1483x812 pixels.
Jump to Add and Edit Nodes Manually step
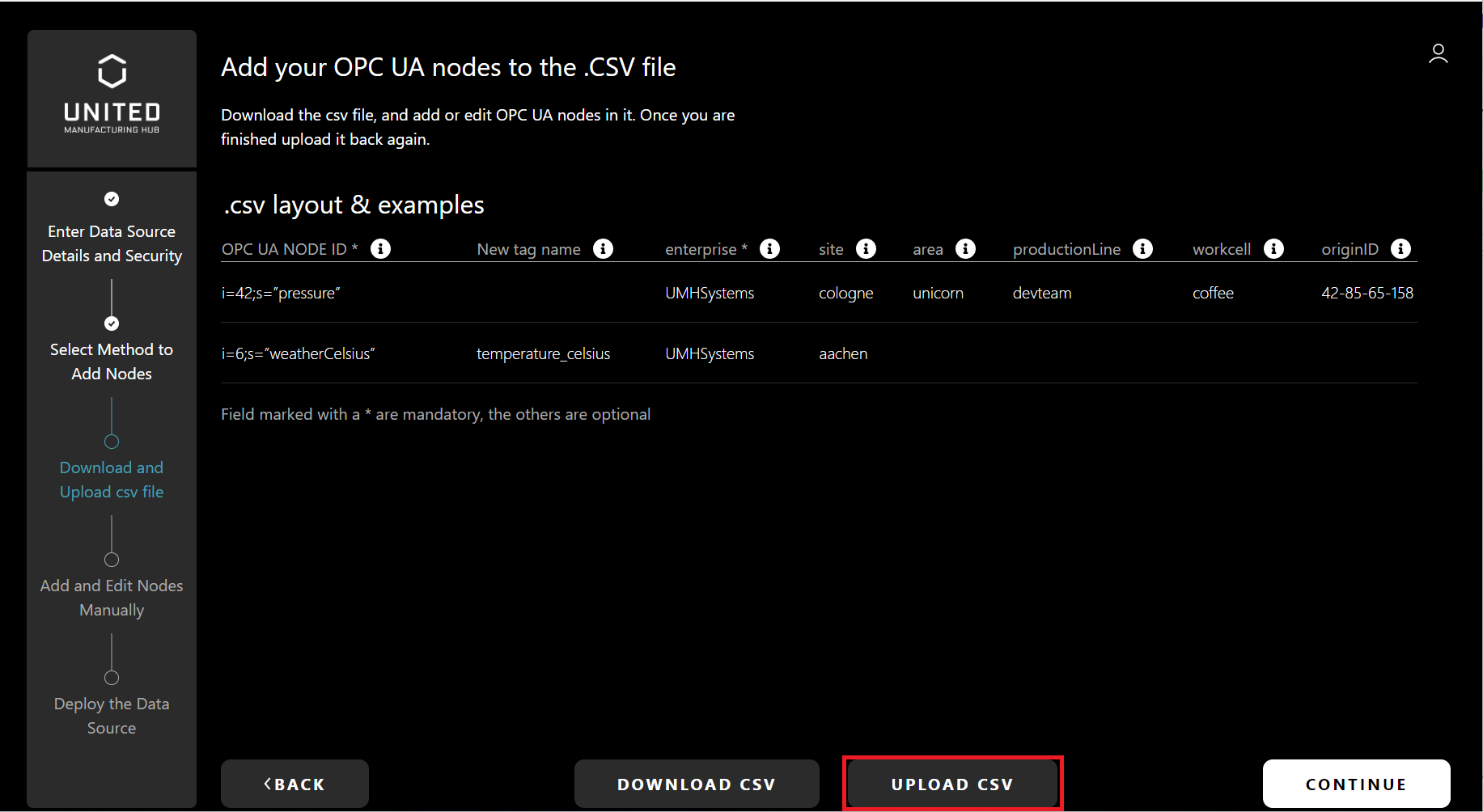[x=112, y=598]
